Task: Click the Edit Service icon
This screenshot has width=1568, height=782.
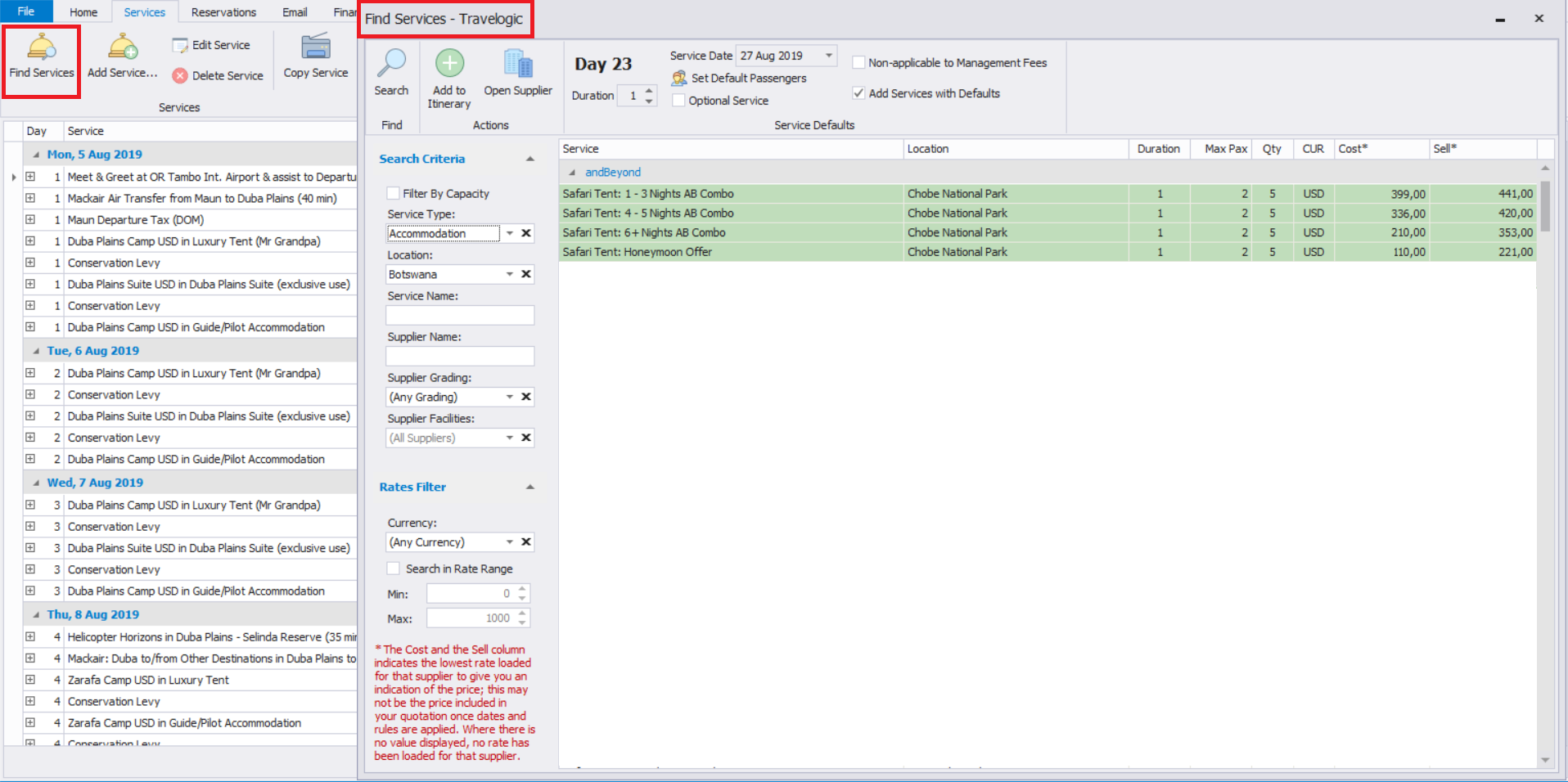Action: [x=180, y=45]
